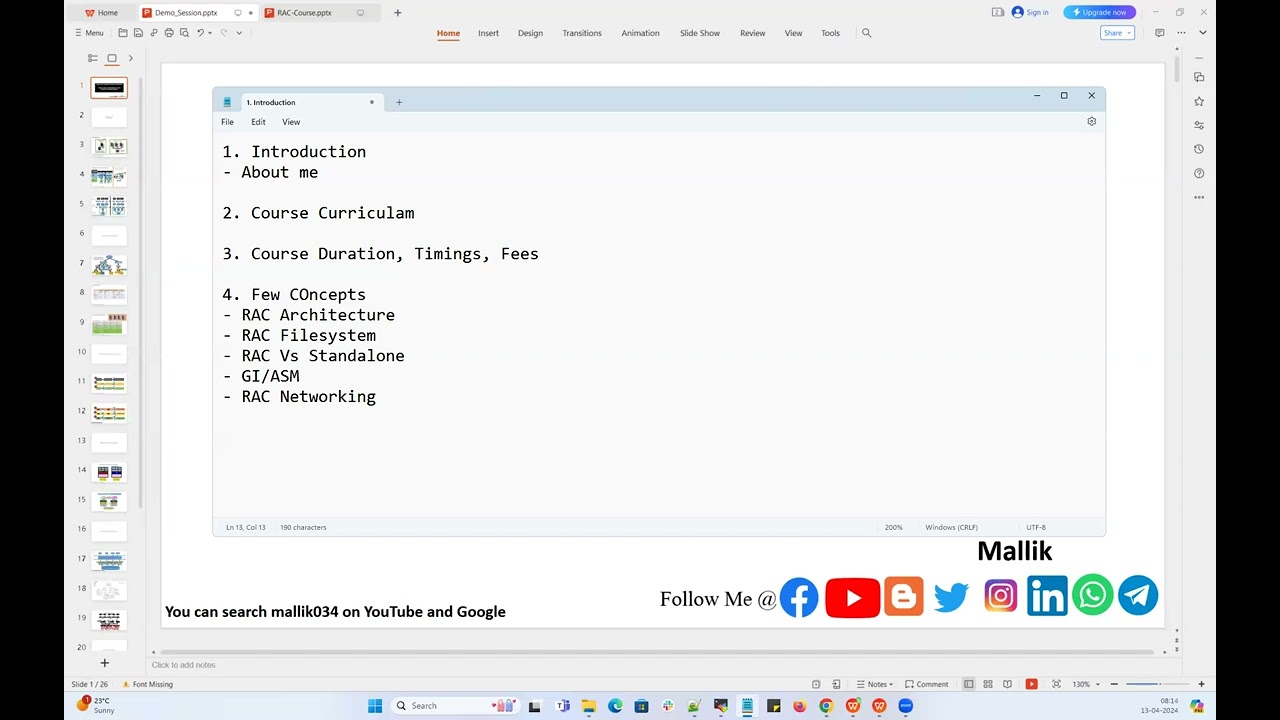Open Microsoft Edge from the taskbar
Screen dimensions: 1280x720
[x=615, y=706]
